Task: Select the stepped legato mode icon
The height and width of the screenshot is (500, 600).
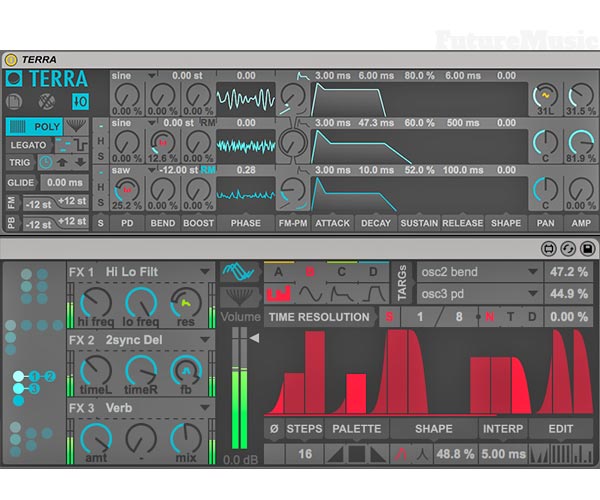Action: click(x=81, y=145)
